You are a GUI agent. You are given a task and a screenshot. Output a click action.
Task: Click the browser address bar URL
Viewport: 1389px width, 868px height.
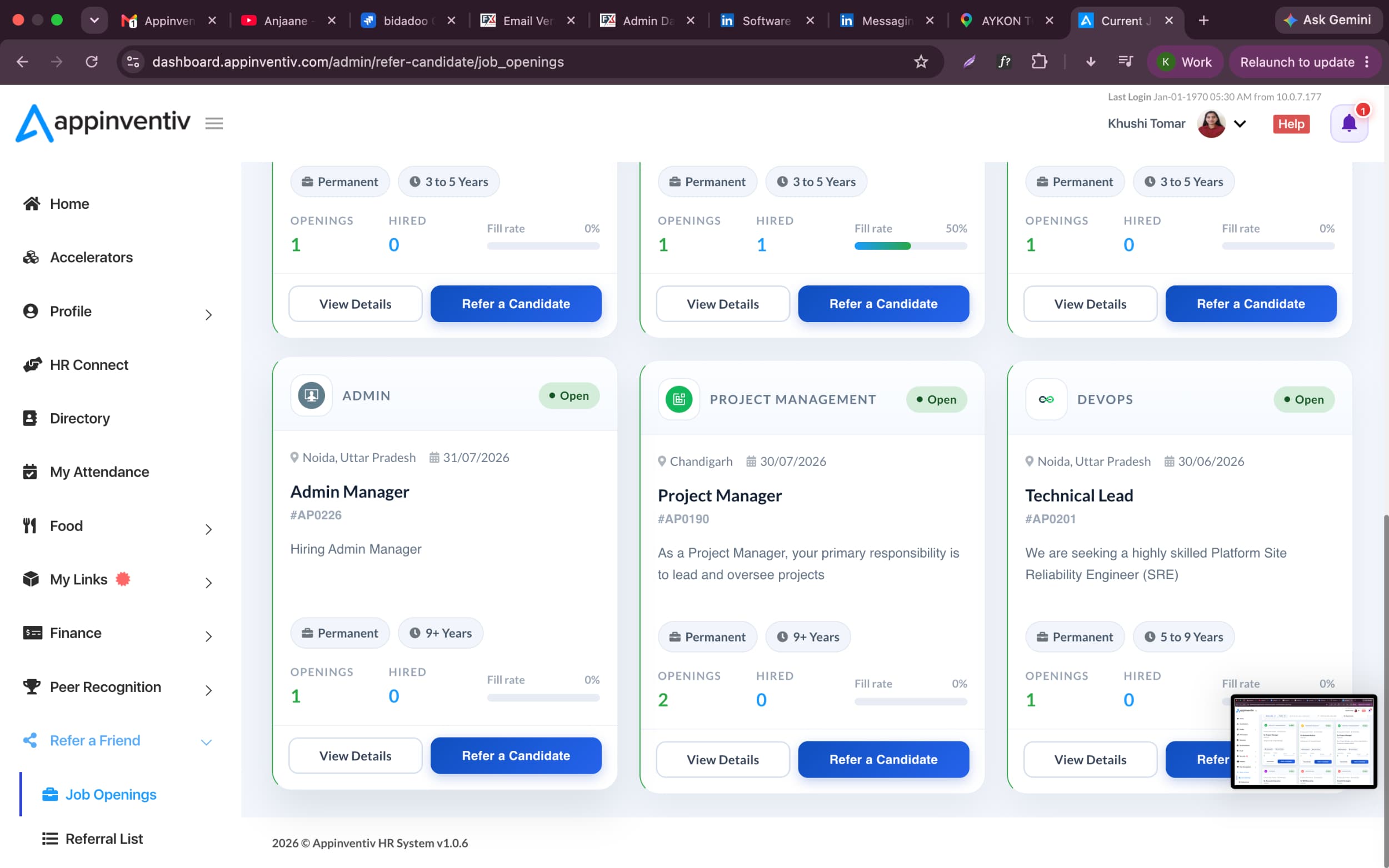pos(358,62)
